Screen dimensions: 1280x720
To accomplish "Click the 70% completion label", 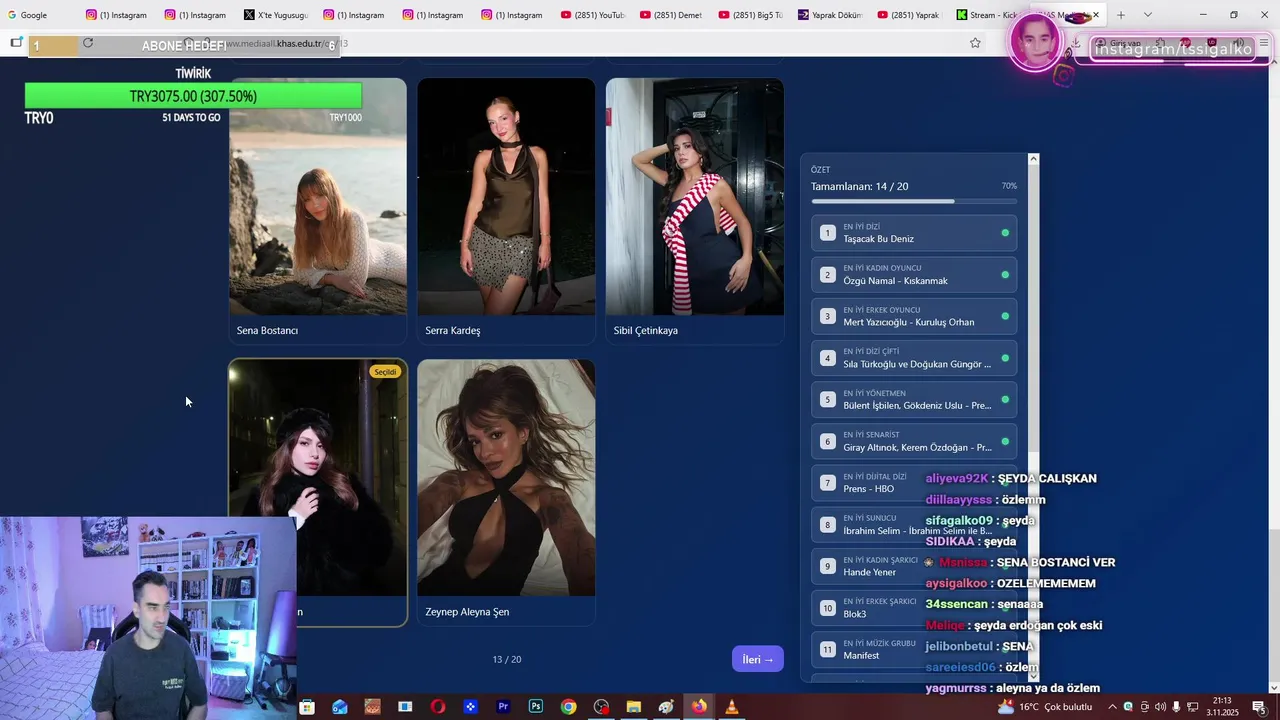I will [1009, 186].
